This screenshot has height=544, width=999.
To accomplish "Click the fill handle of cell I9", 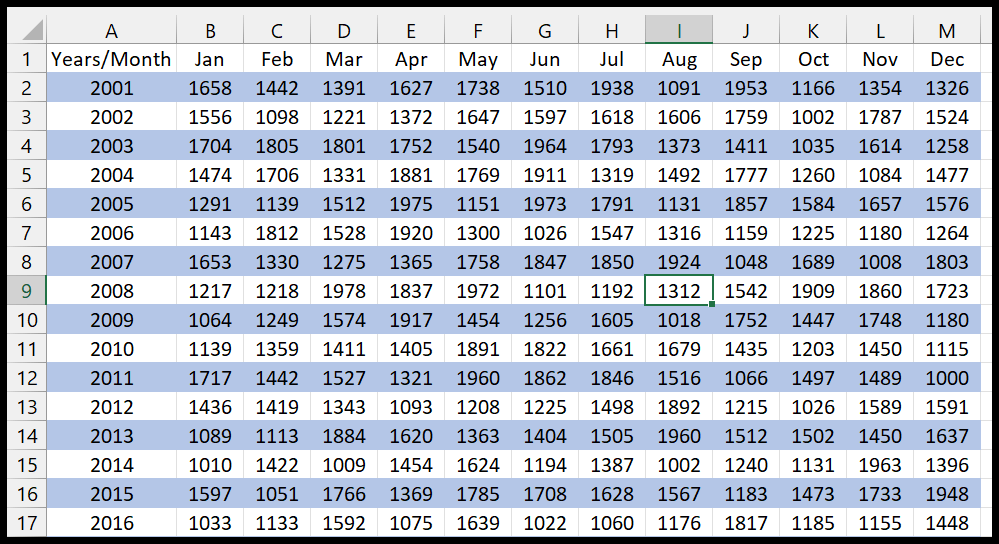I will [x=712, y=304].
